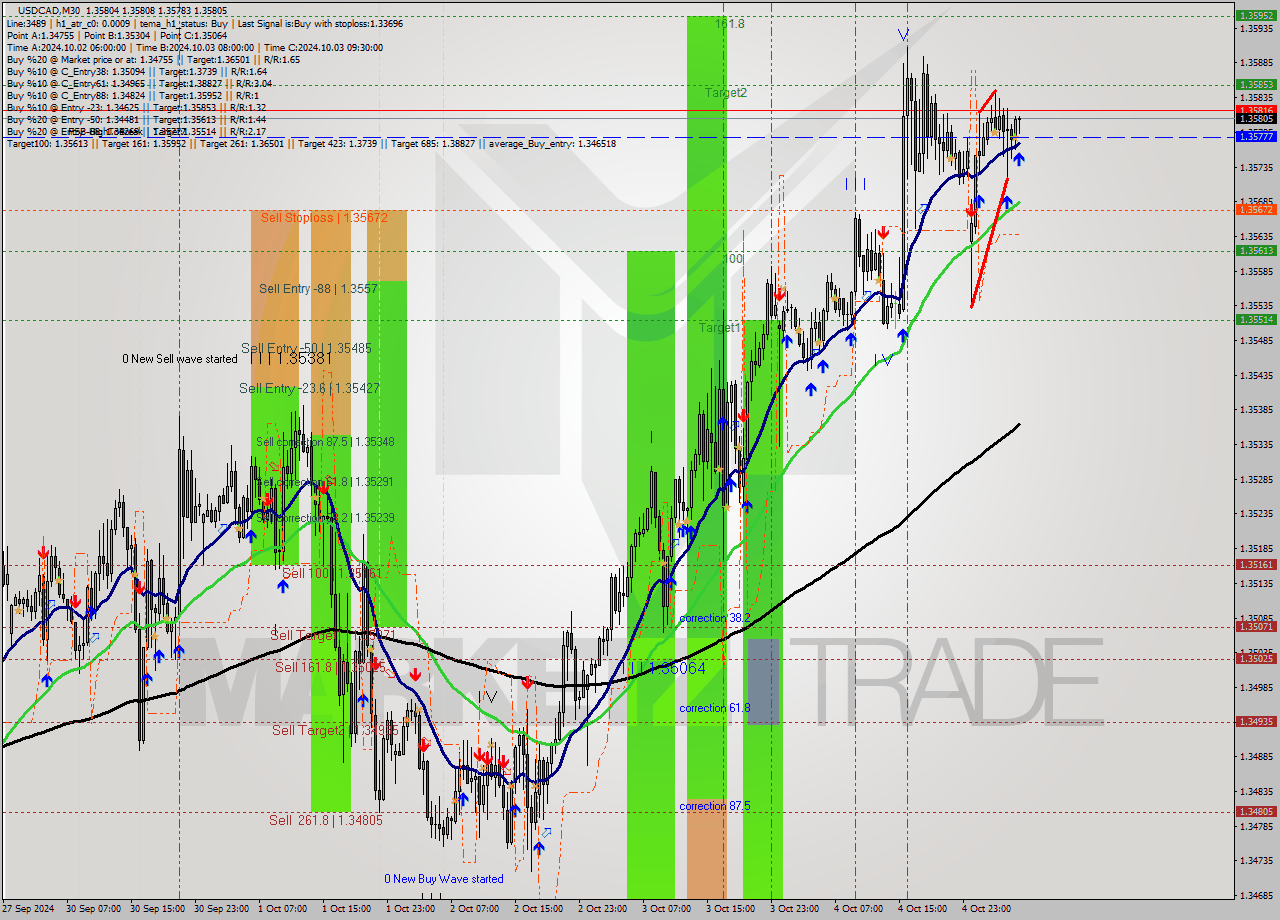Click the green 1.35952 price label
The height and width of the screenshot is (920, 1280).
[1256, 16]
